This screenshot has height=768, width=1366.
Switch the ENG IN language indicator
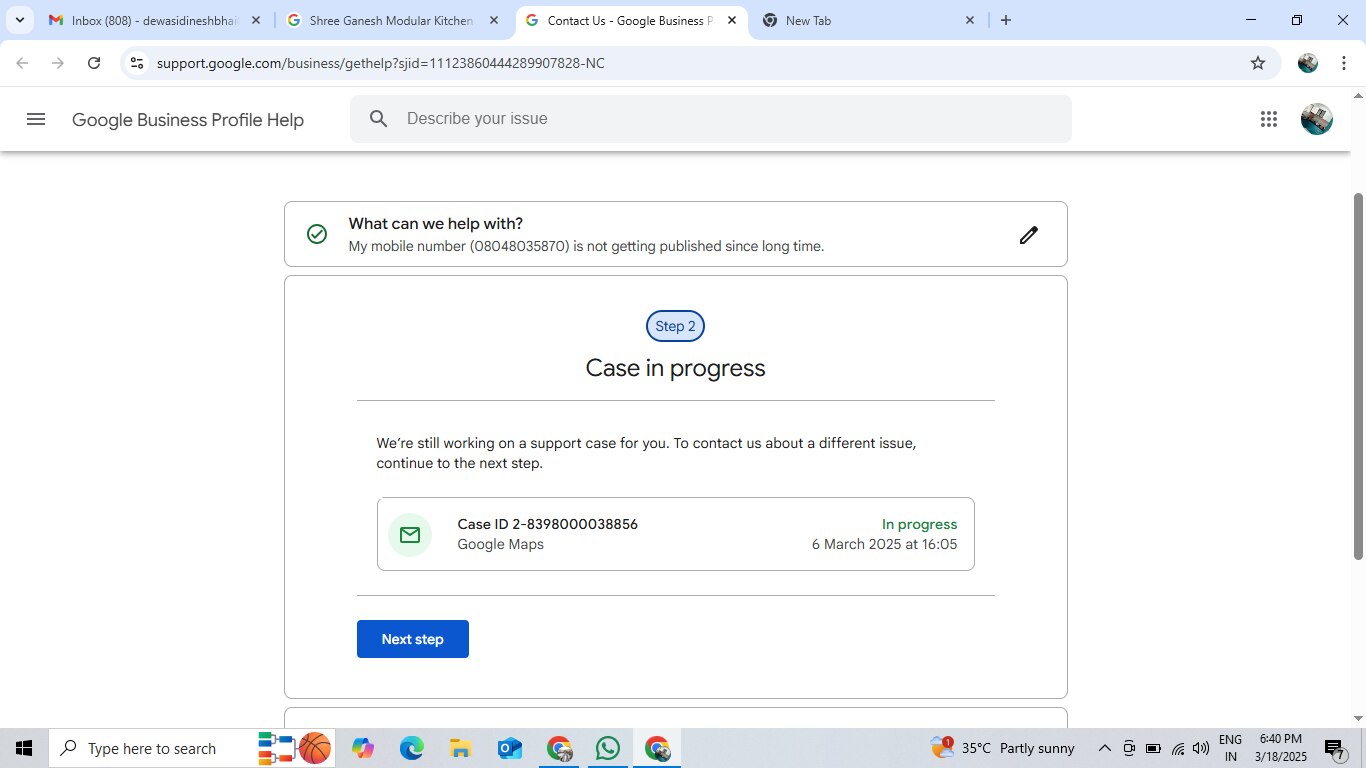point(1230,748)
